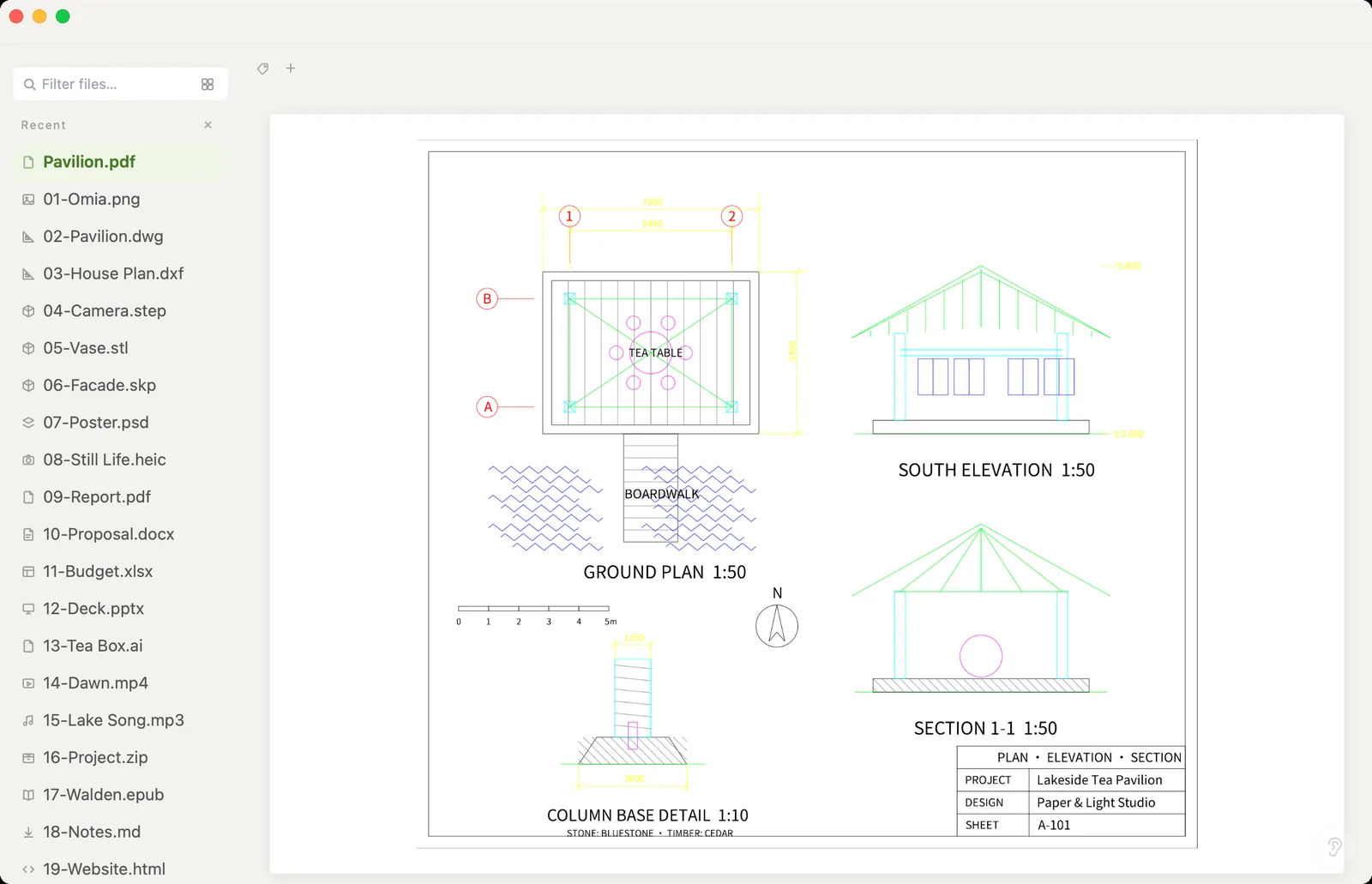Click the document icon beside Pavilion.pdf
The image size is (1372, 884).
coord(28,162)
